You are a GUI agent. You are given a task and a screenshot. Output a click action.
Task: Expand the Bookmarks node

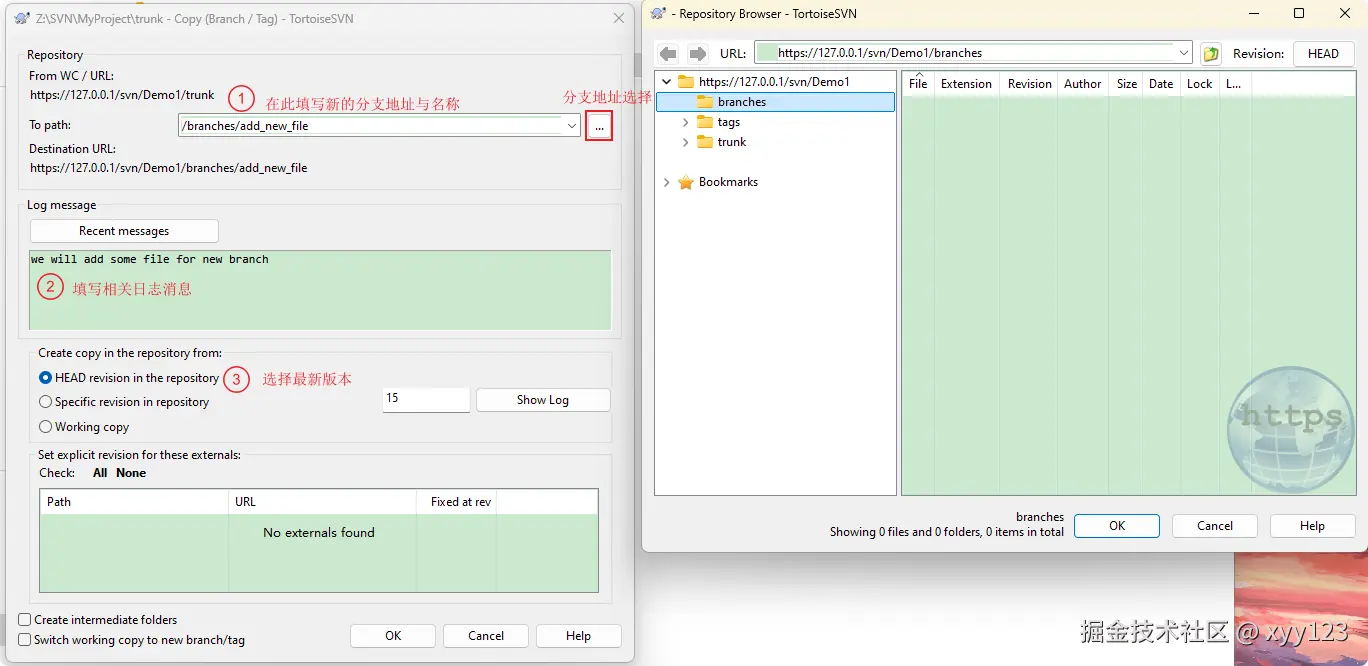tap(667, 182)
